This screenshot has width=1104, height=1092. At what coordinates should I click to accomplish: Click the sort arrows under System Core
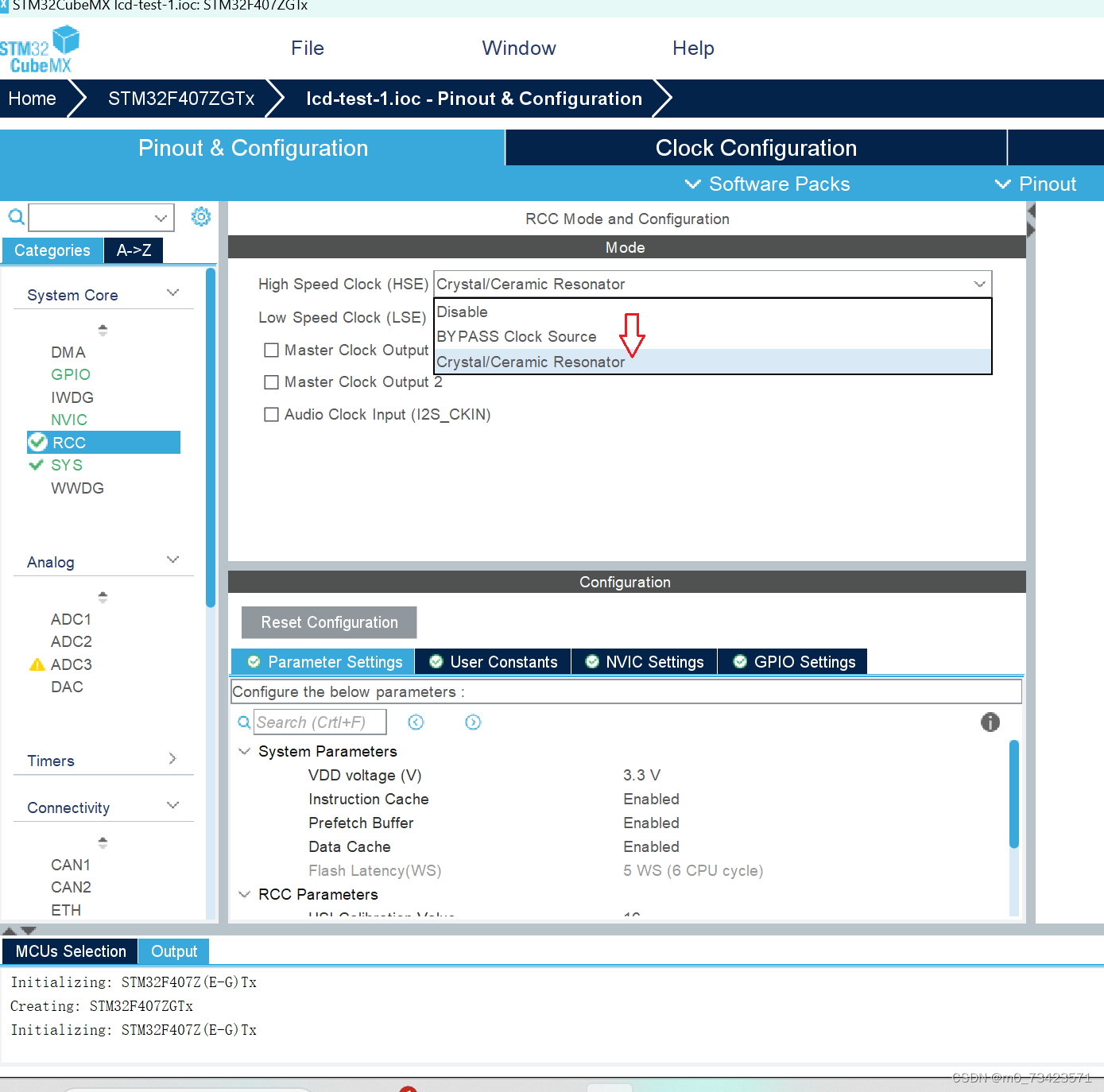click(x=103, y=329)
